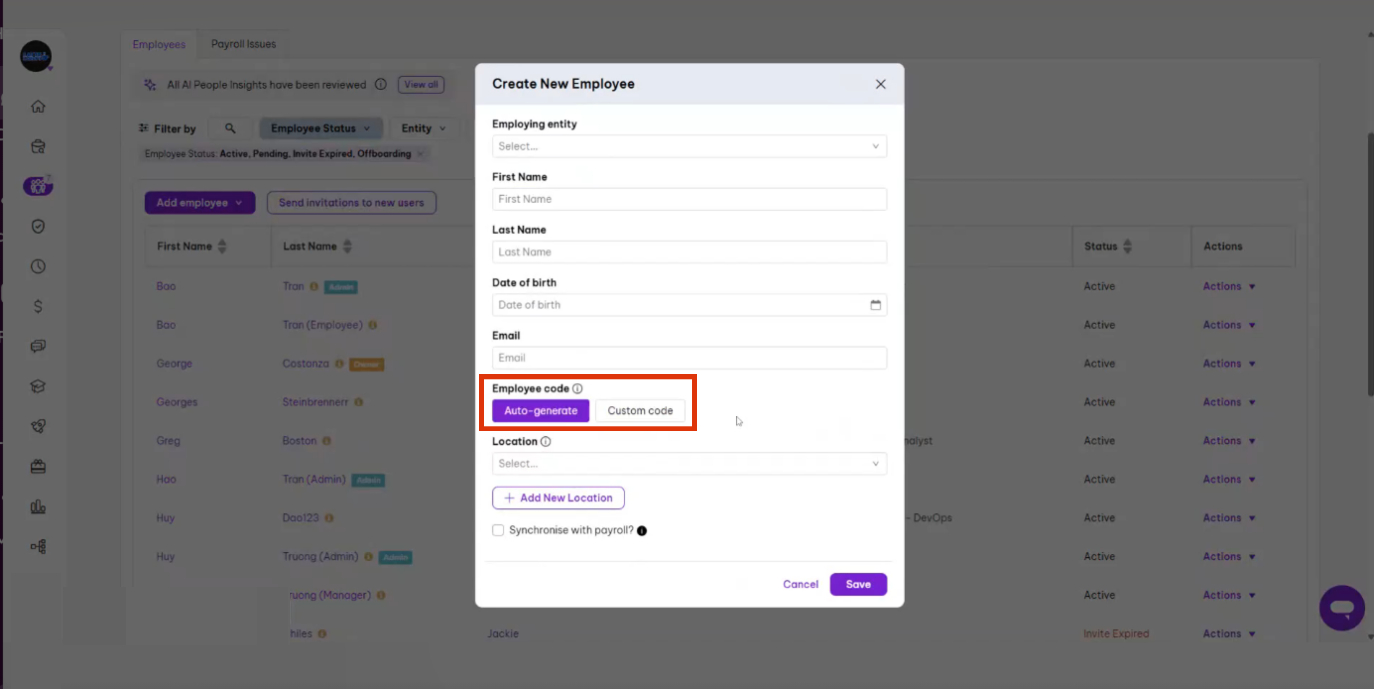
Task: Click the calendar icon in Date of birth
Action: pos(875,305)
